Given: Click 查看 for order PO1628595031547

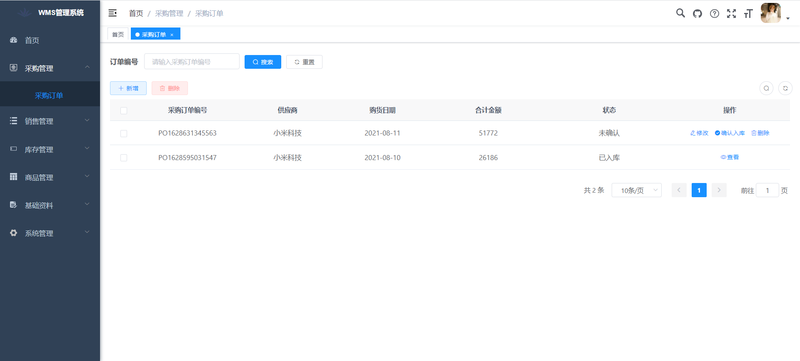Looking at the screenshot, I should 730,158.
